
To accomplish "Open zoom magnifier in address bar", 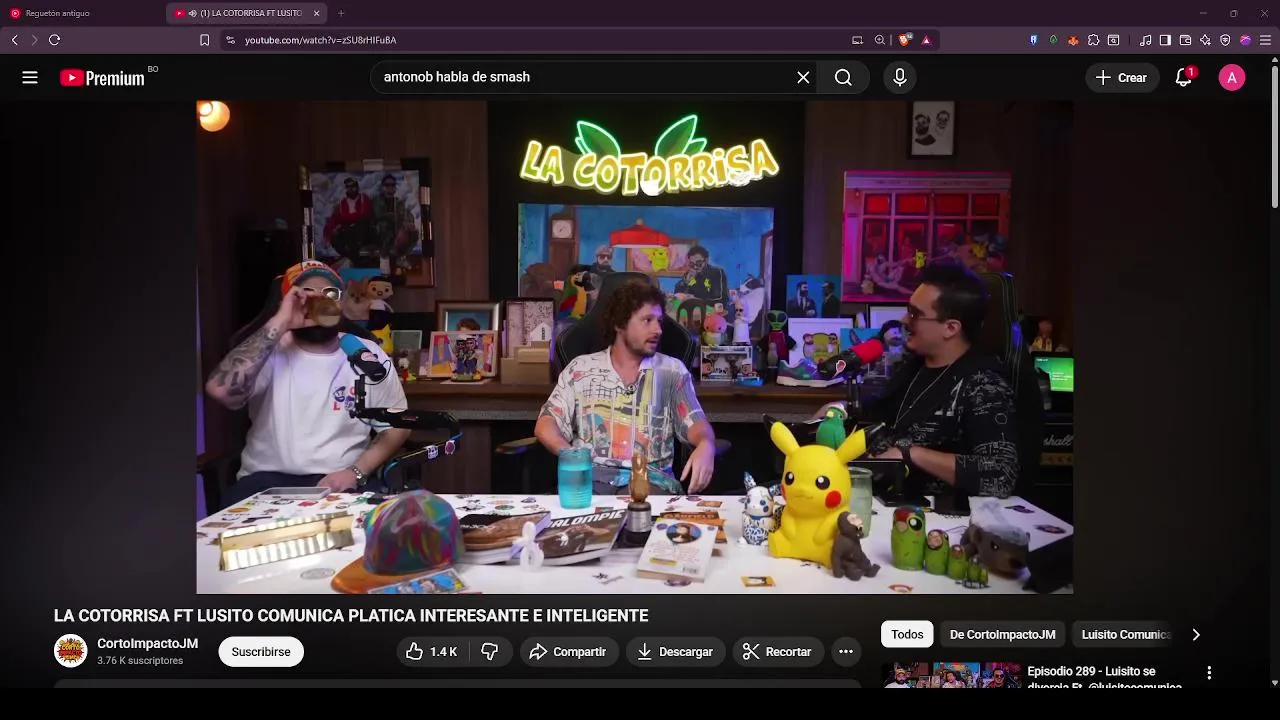I will tap(880, 40).
